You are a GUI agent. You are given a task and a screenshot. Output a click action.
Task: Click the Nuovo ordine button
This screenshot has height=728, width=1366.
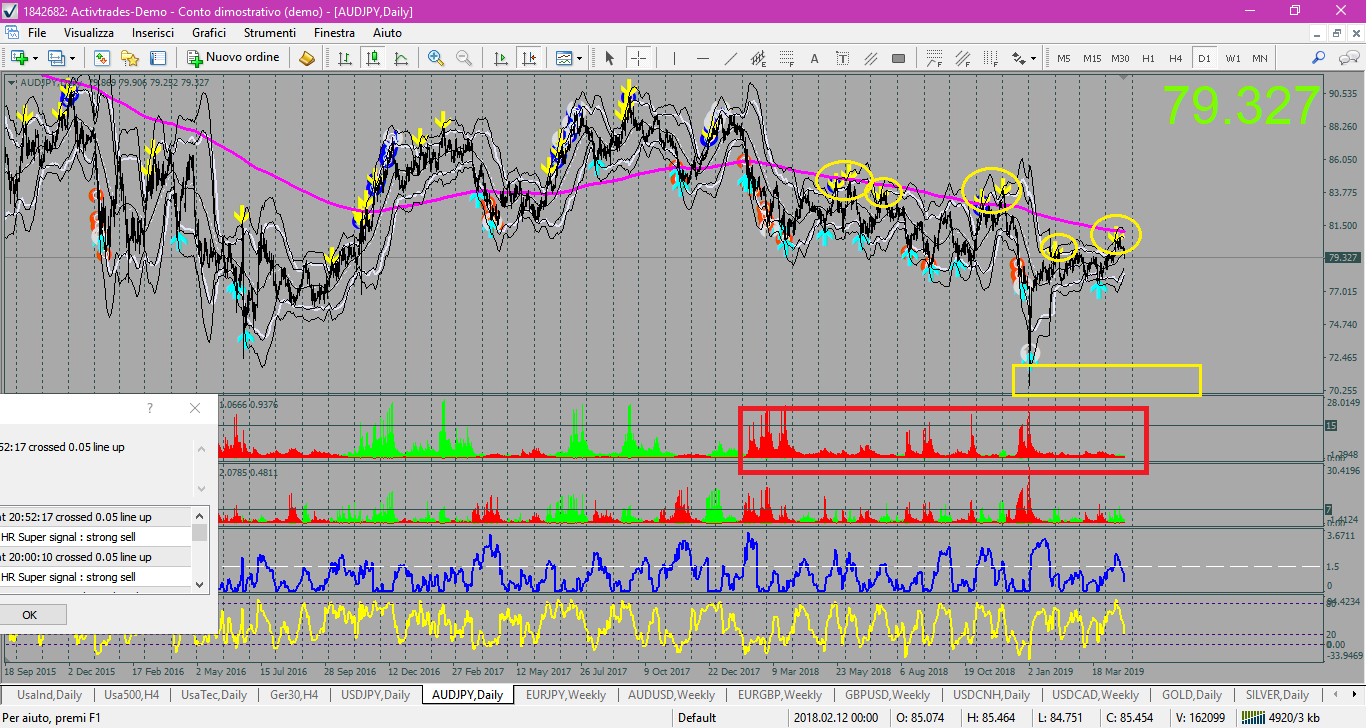pos(234,58)
